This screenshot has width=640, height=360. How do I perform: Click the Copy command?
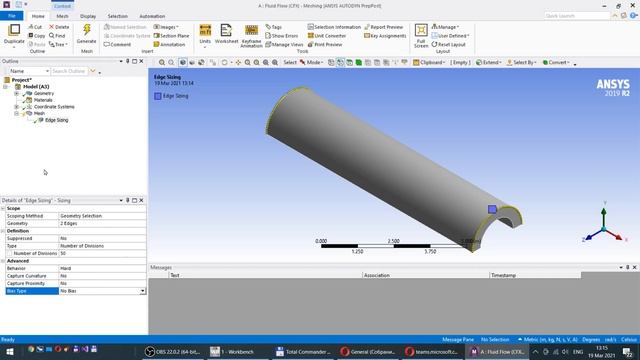pyautogui.click(x=36, y=36)
